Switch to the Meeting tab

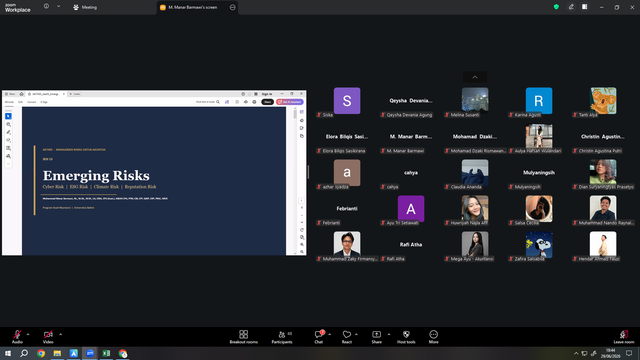point(85,7)
